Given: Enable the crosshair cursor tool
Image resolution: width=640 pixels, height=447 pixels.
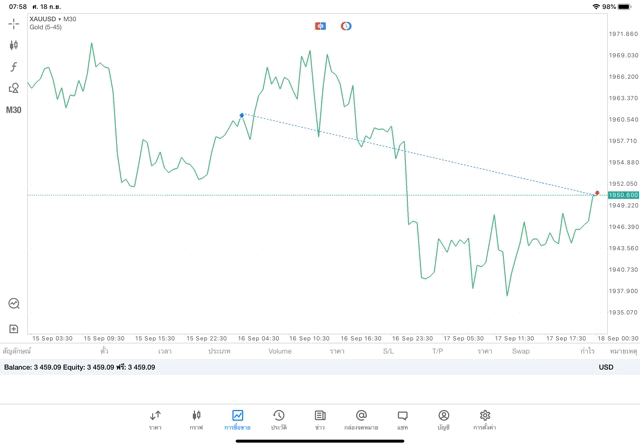Looking at the screenshot, I should [14, 23].
